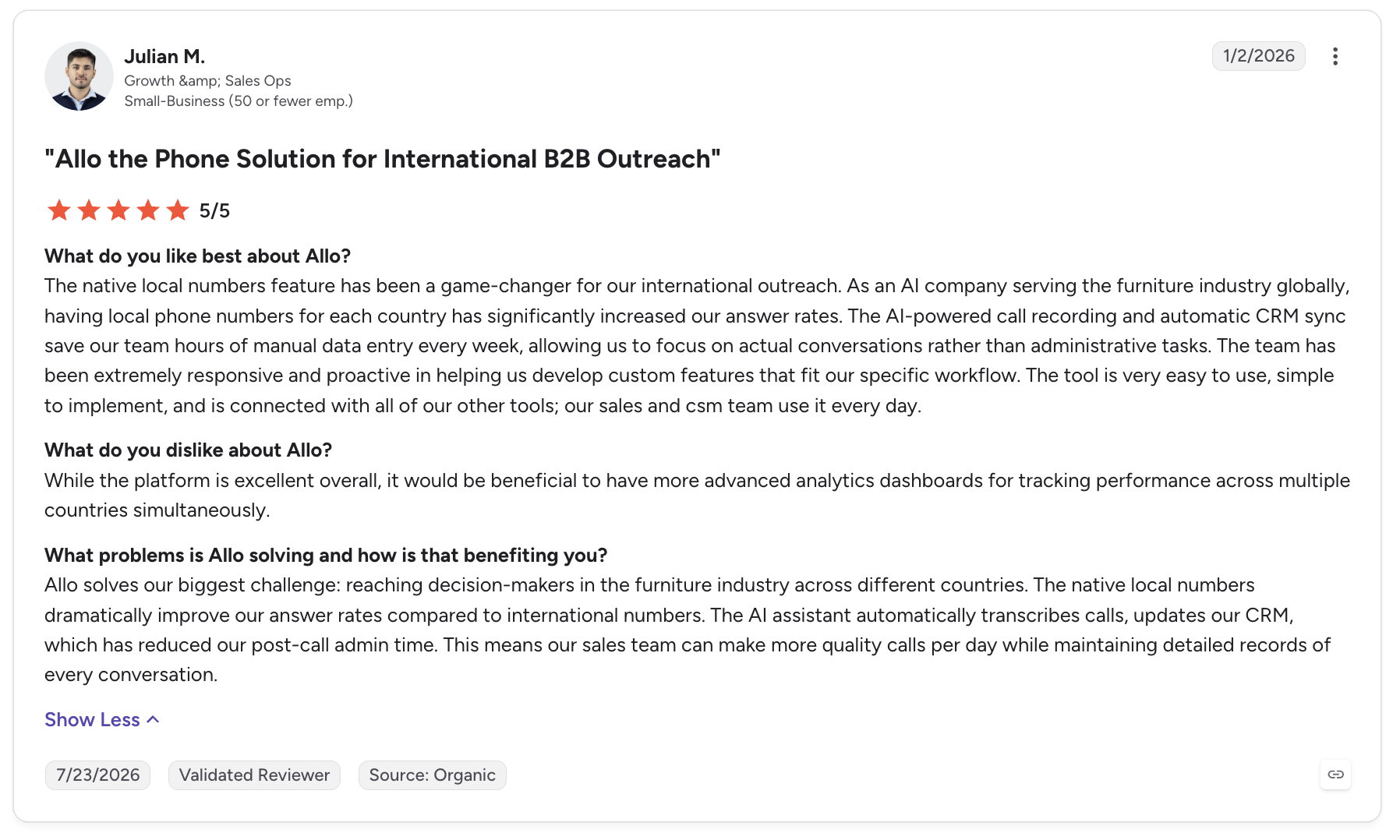Click the first rating star

(x=59, y=210)
